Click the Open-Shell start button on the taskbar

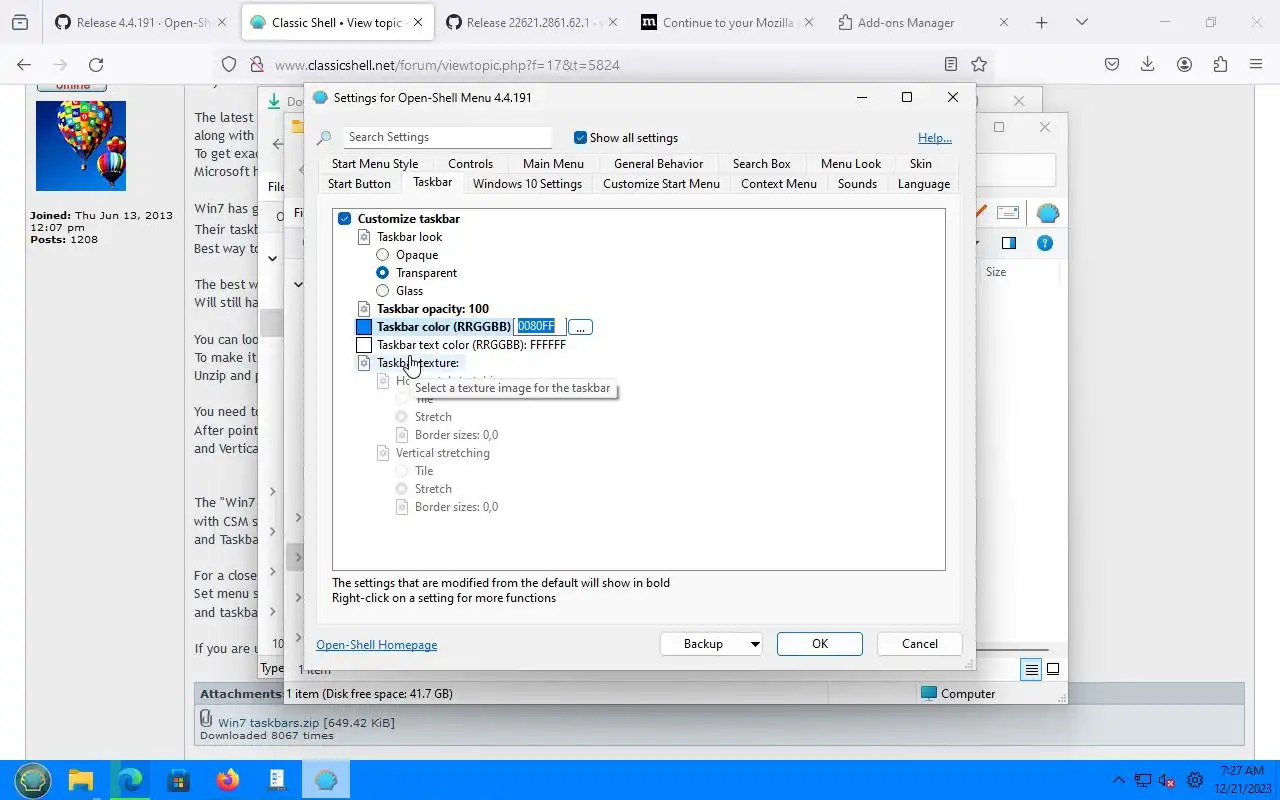pyautogui.click(x=33, y=780)
